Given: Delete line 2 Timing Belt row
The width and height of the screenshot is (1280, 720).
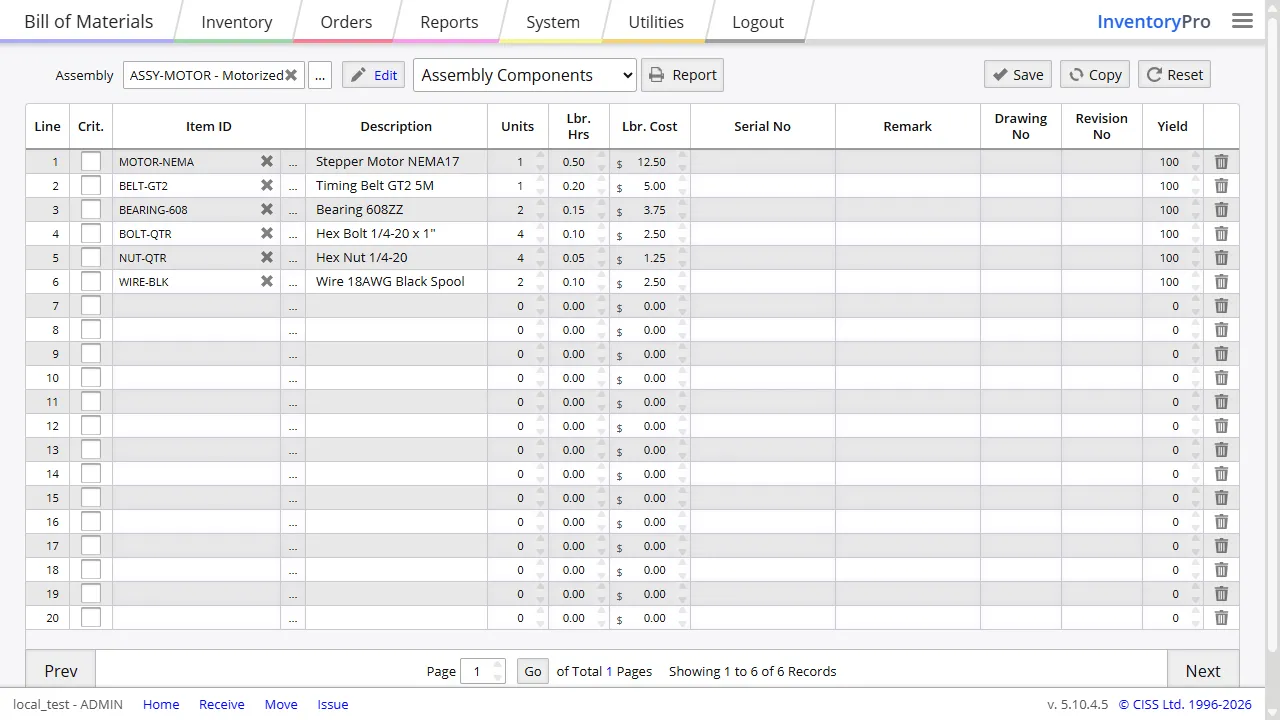Looking at the screenshot, I should point(1221,186).
